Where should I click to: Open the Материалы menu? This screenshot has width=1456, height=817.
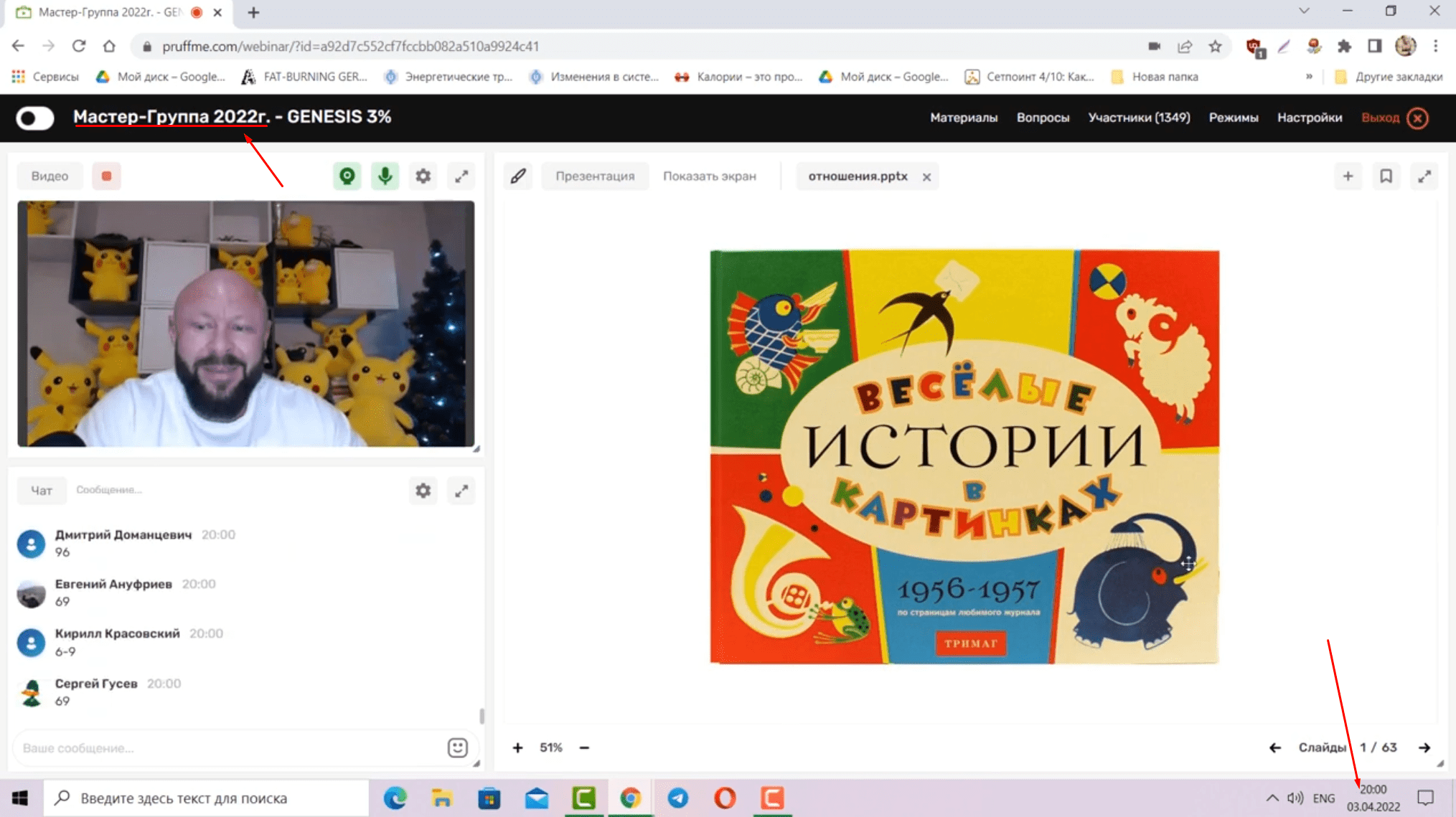[x=963, y=118]
